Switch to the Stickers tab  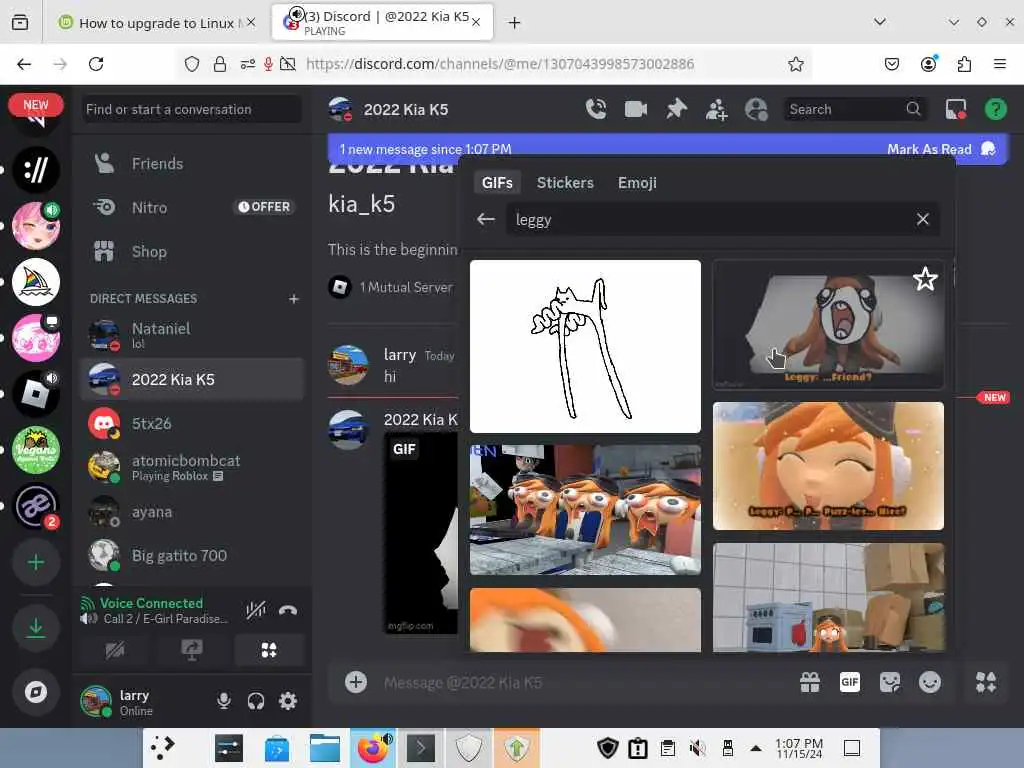[565, 183]
